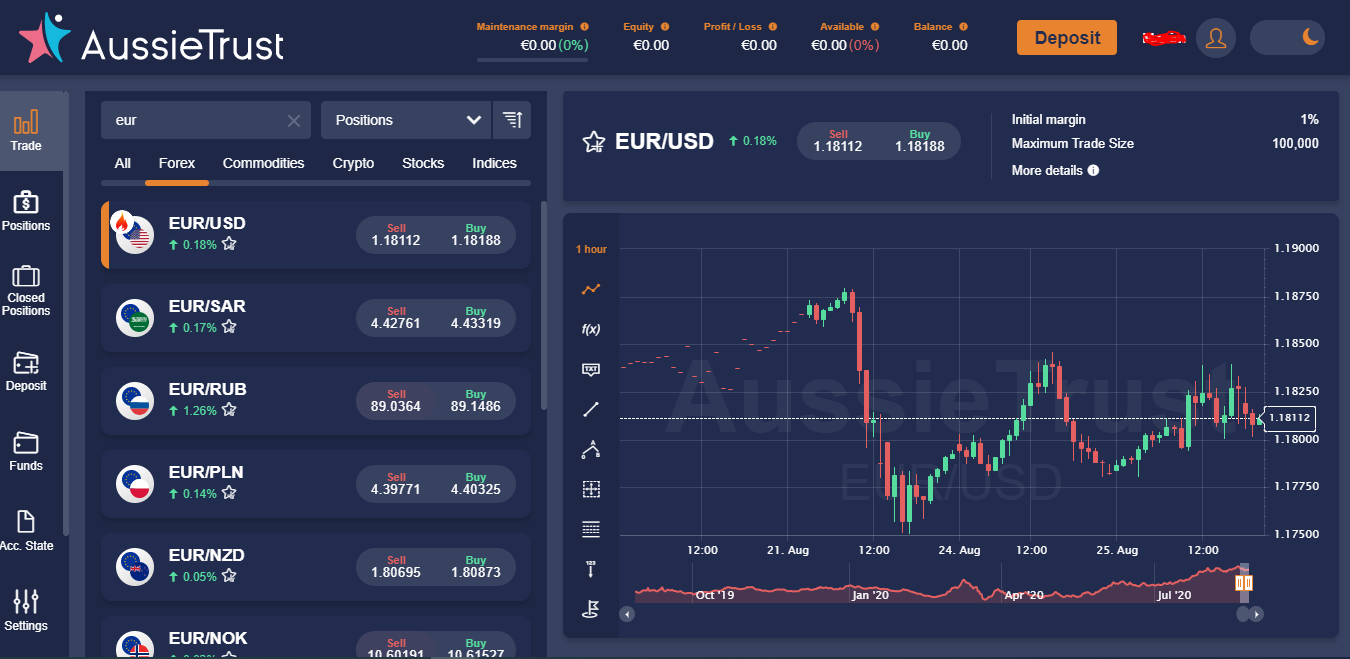
Task: Switch to the Commodities tab
Action: pos(264,163)
